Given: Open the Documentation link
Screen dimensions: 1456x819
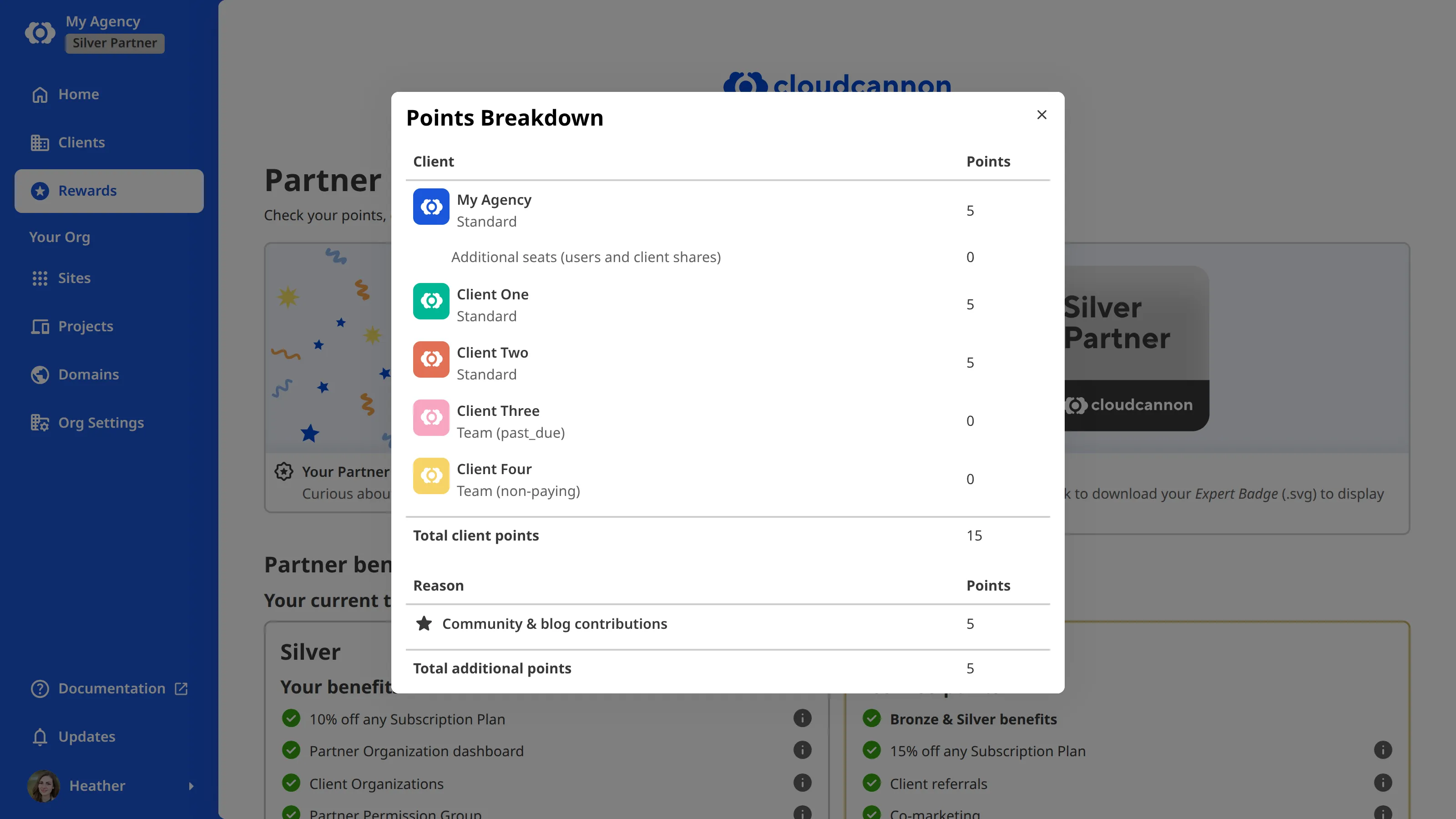Looking at the screenshot, I should [x=109, y=688].
